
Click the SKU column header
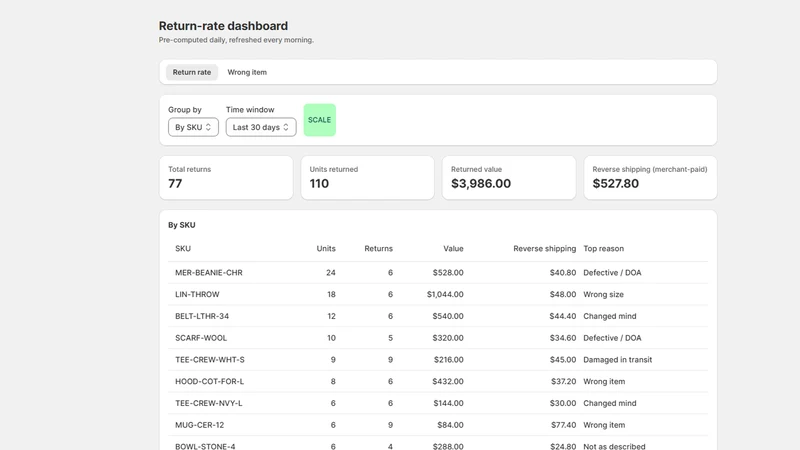coord(183,248)
